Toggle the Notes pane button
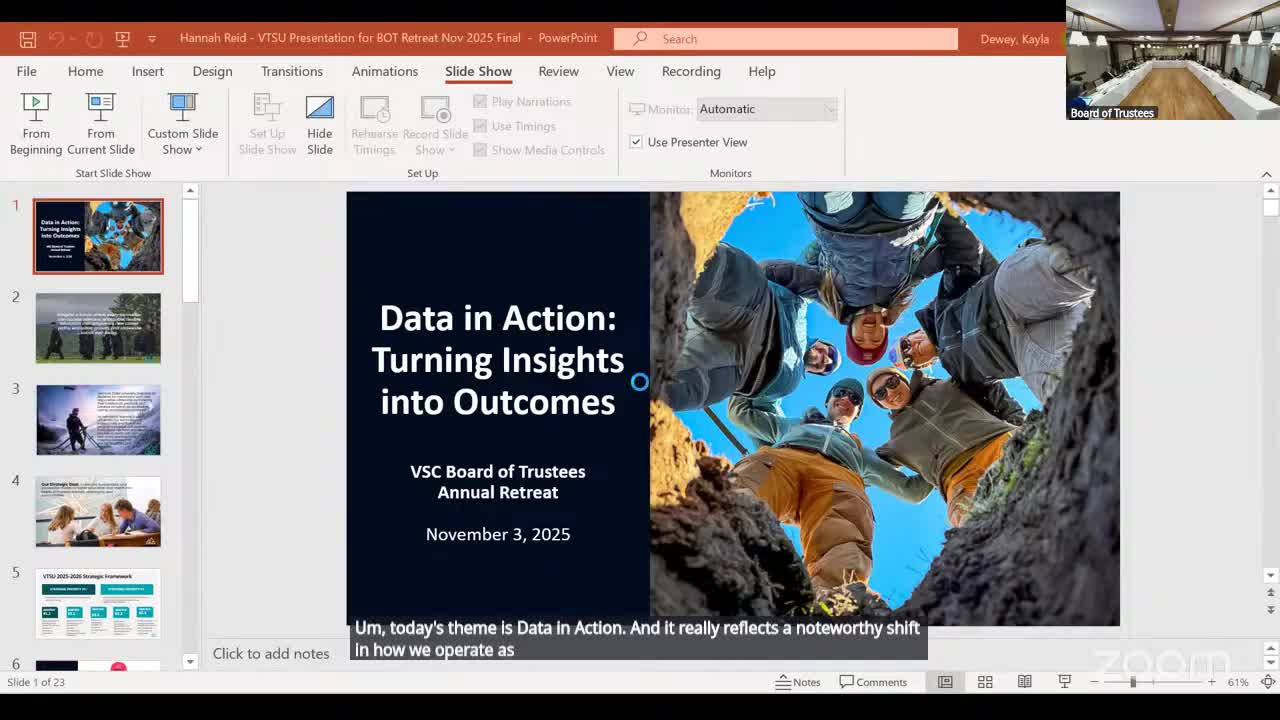Image resolution: width=1280 pixels, height=720 pixels. coord(798,682)
